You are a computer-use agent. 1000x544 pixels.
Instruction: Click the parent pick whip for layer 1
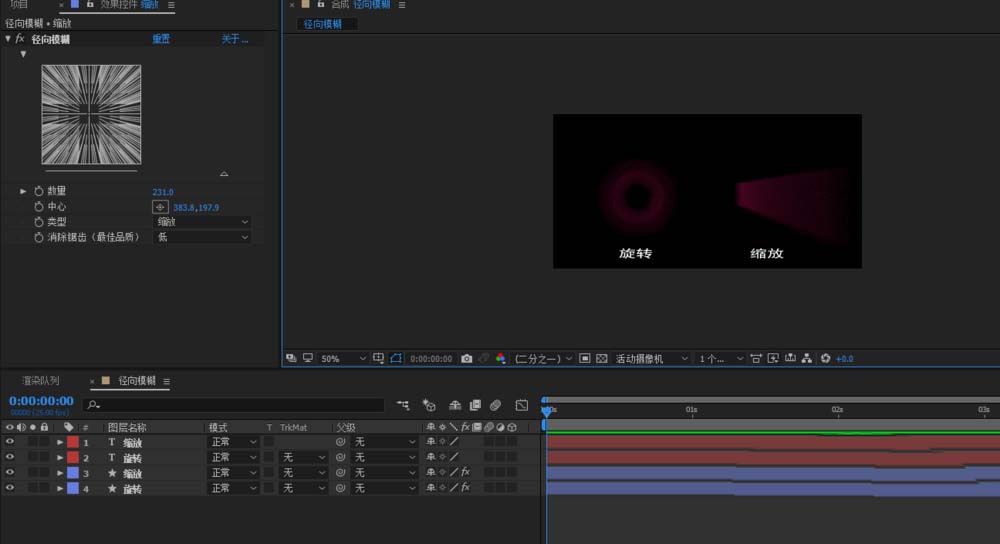[341, 441]
